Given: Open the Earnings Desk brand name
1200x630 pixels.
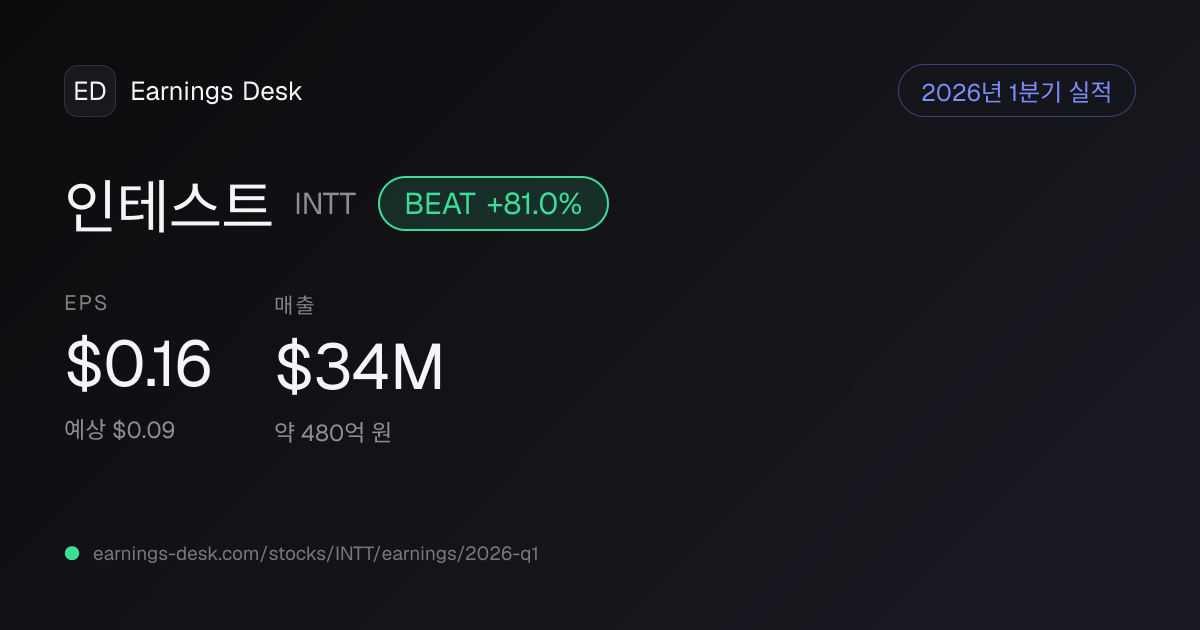Looking at the screenshot, I should coord(216,92).
